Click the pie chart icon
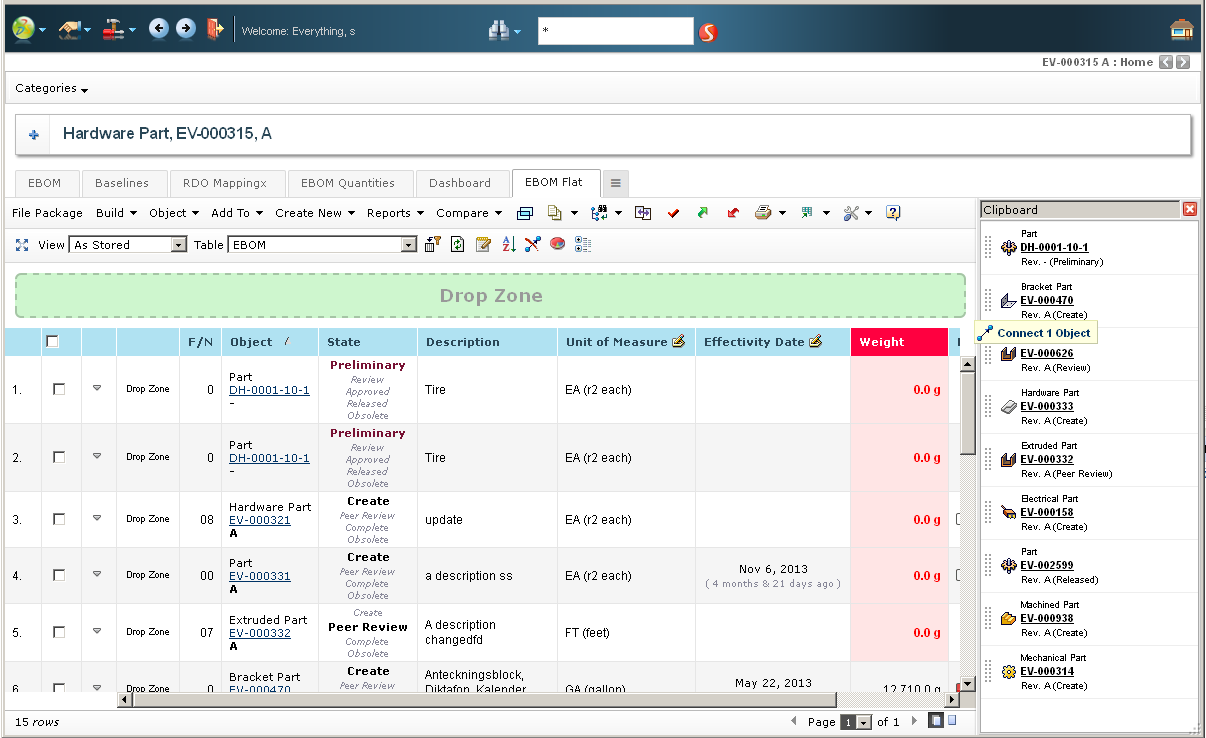This screenshot has width=1206, height=738. tap(557, 245)
